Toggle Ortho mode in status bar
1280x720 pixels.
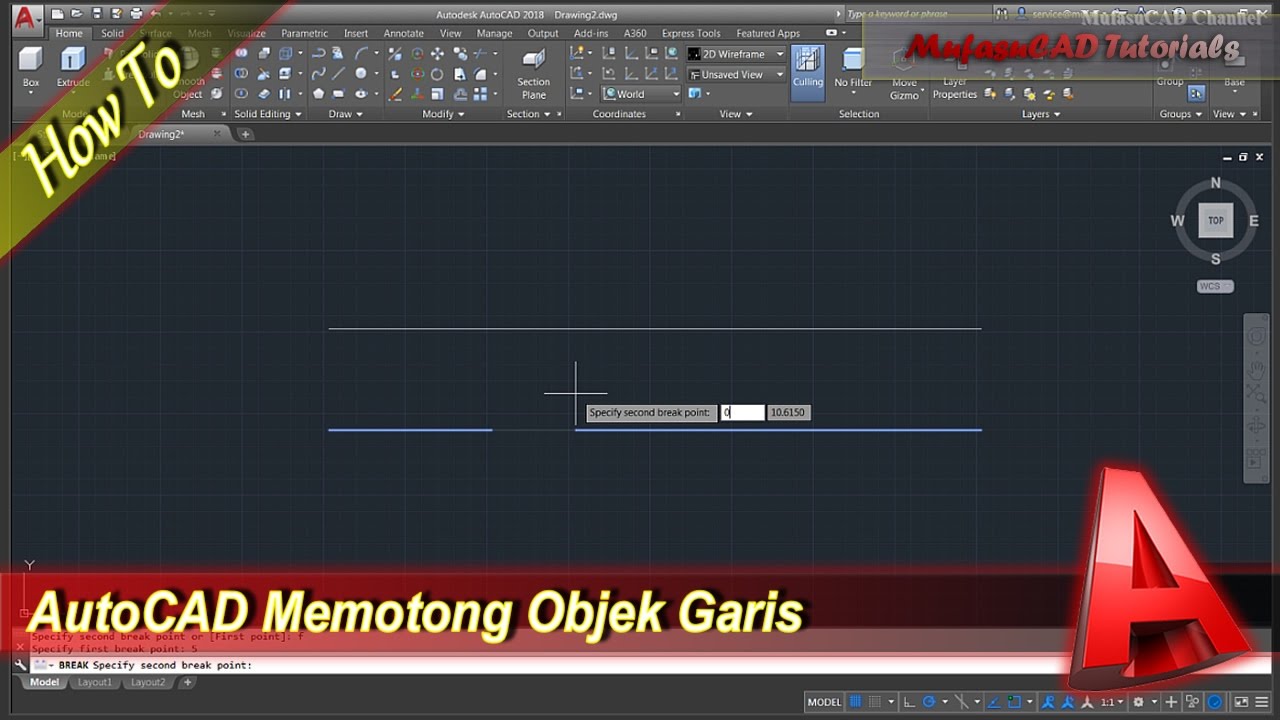907,702
